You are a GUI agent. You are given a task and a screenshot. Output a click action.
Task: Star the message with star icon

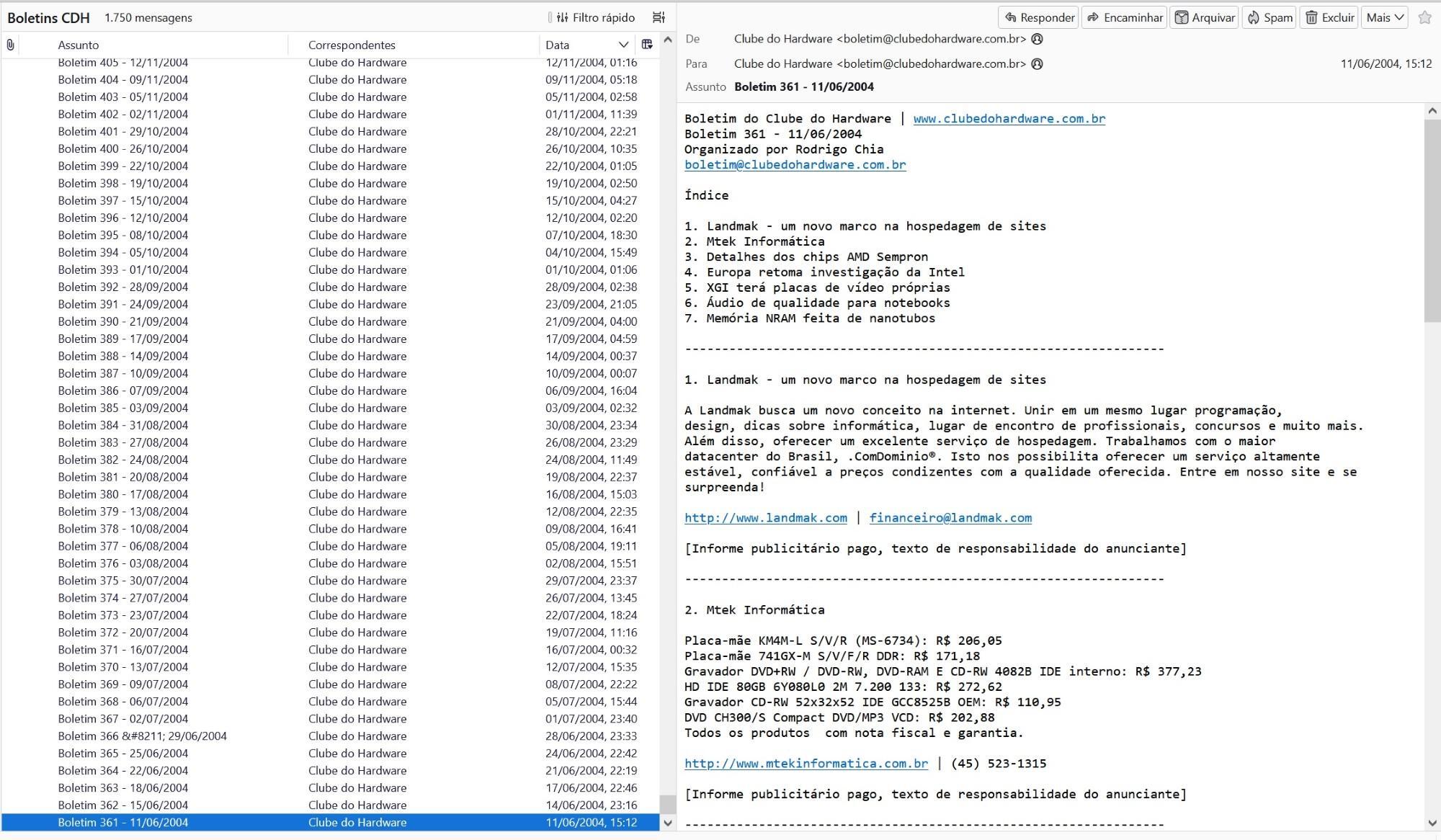(x=1424, y=17)
